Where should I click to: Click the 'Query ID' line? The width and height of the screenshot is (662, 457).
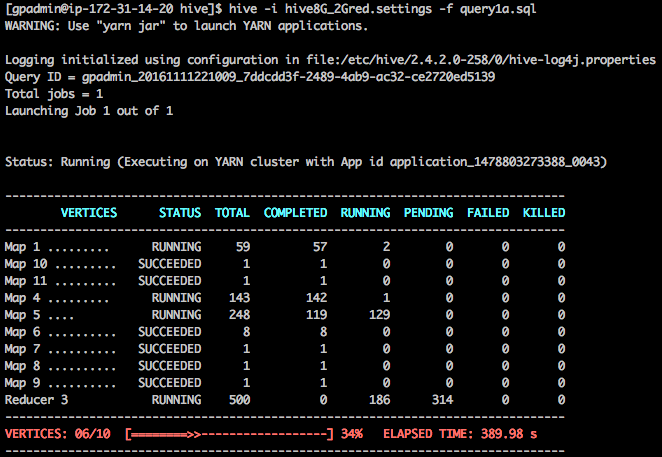click(x=250, y=77)
